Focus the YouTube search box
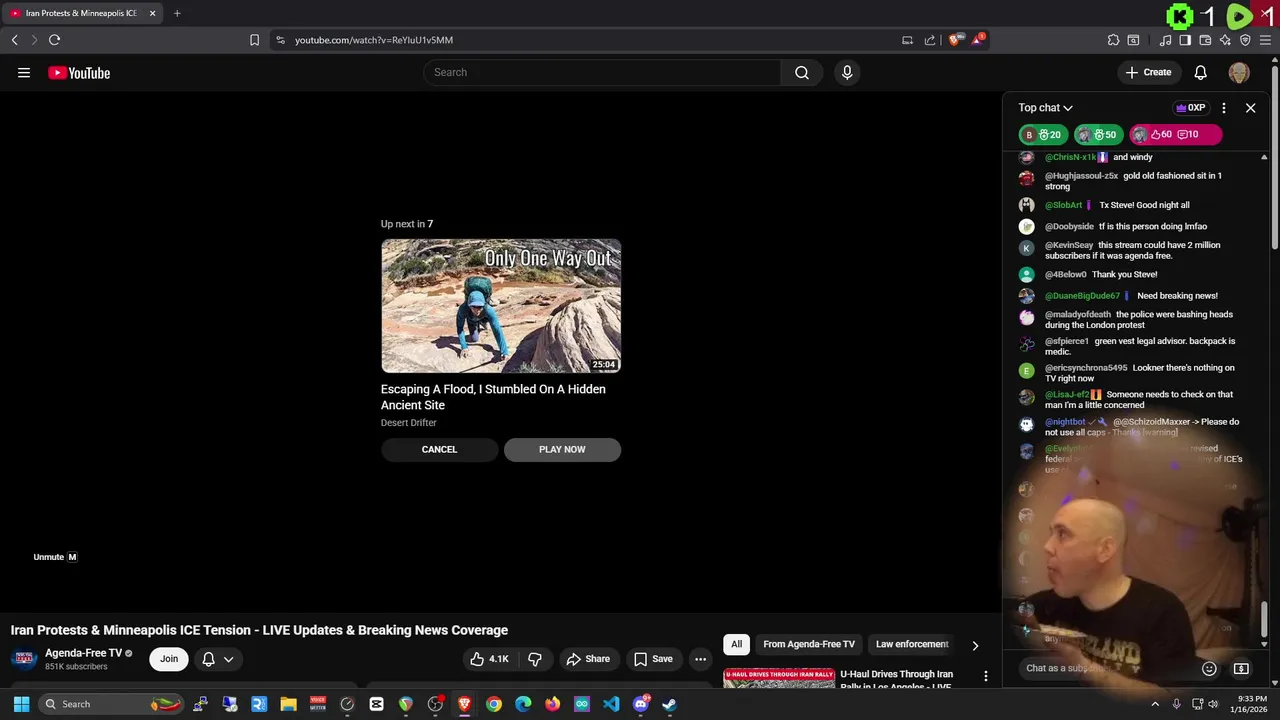 [x=602, y=72]
